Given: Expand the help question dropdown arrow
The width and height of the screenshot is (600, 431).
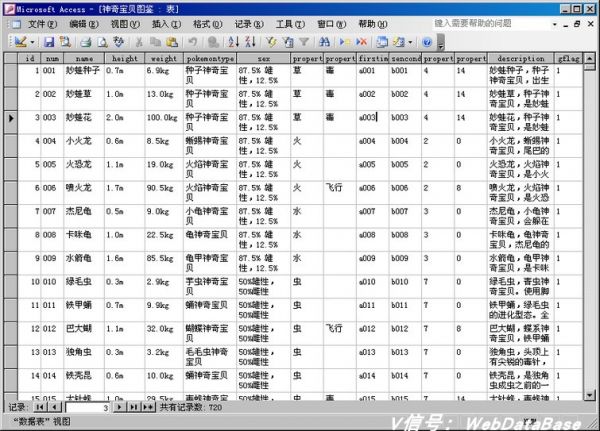Looking at the screenshot, I should coord(554,24).
